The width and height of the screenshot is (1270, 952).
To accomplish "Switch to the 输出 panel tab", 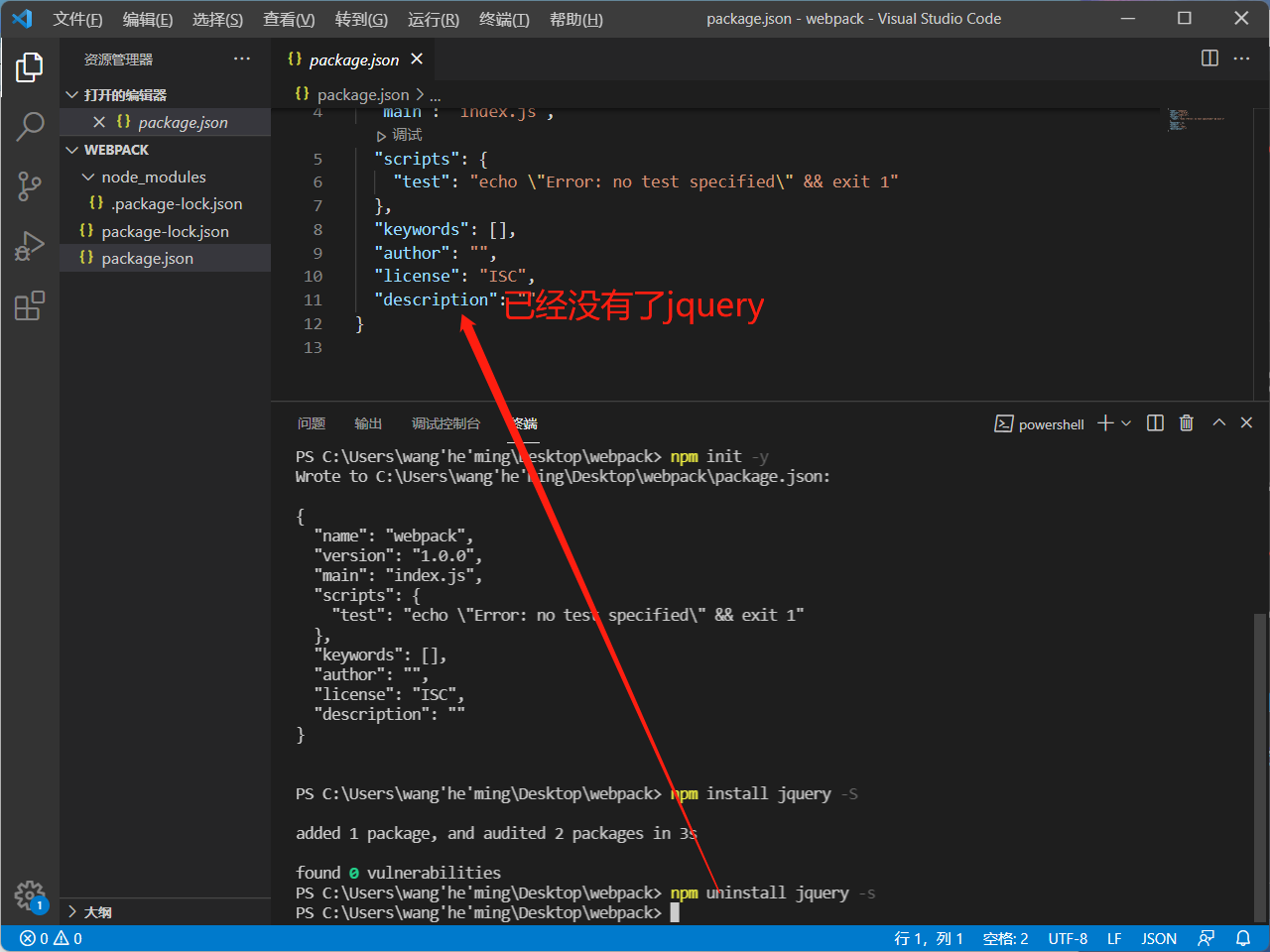I will [x=368, y=423].
